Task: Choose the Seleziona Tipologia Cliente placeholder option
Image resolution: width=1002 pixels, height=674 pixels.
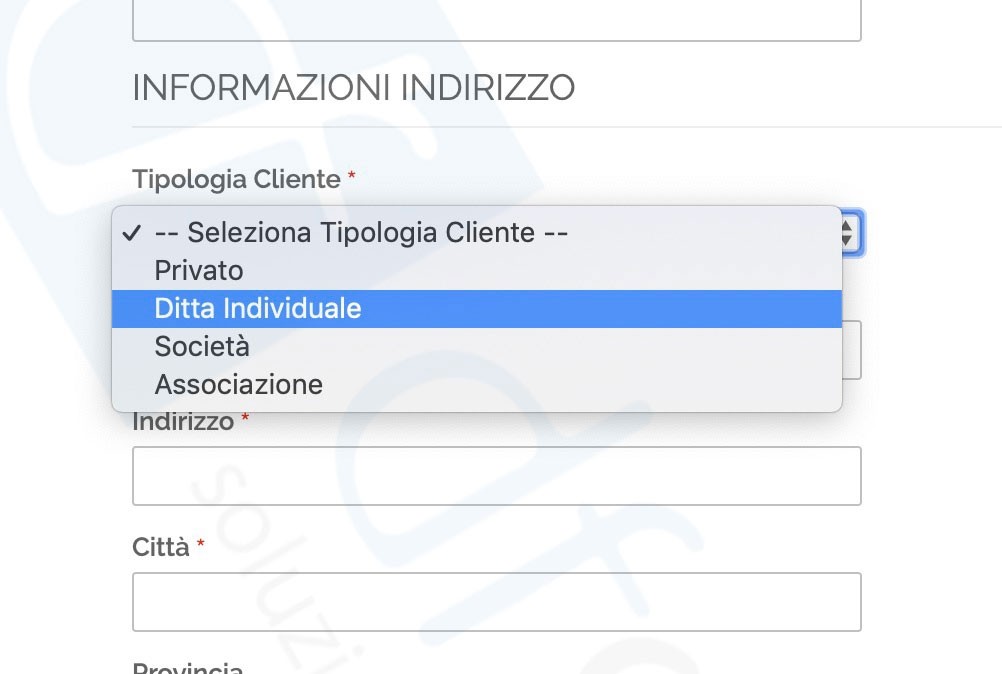Action: (477, 233)
